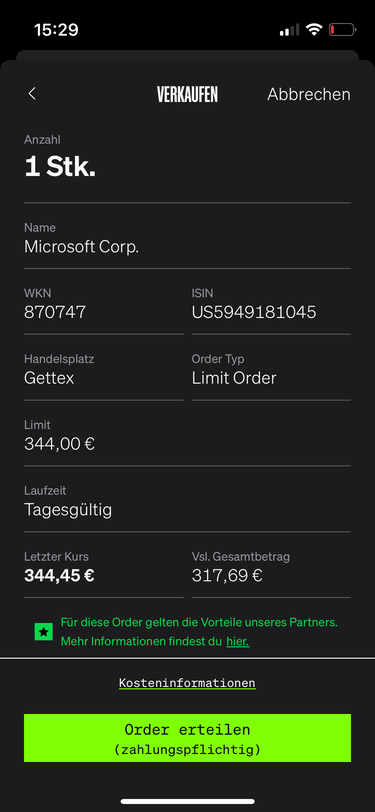Open the 'hier' partner info link
The width and height of the screenshot is (375, 812).
pos(238,642)
